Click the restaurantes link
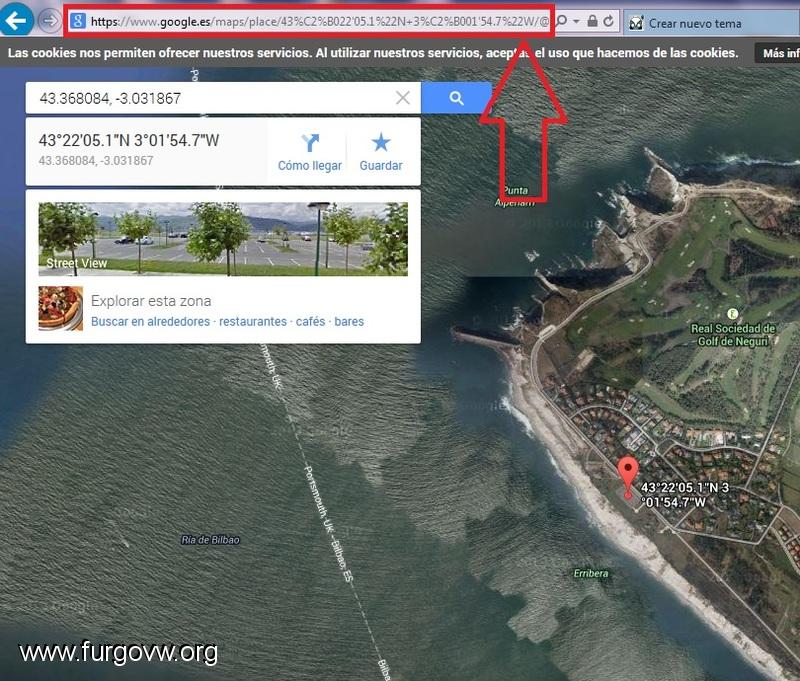The width and height of the screenshot is (800, 681). click(x=253, y=321)
